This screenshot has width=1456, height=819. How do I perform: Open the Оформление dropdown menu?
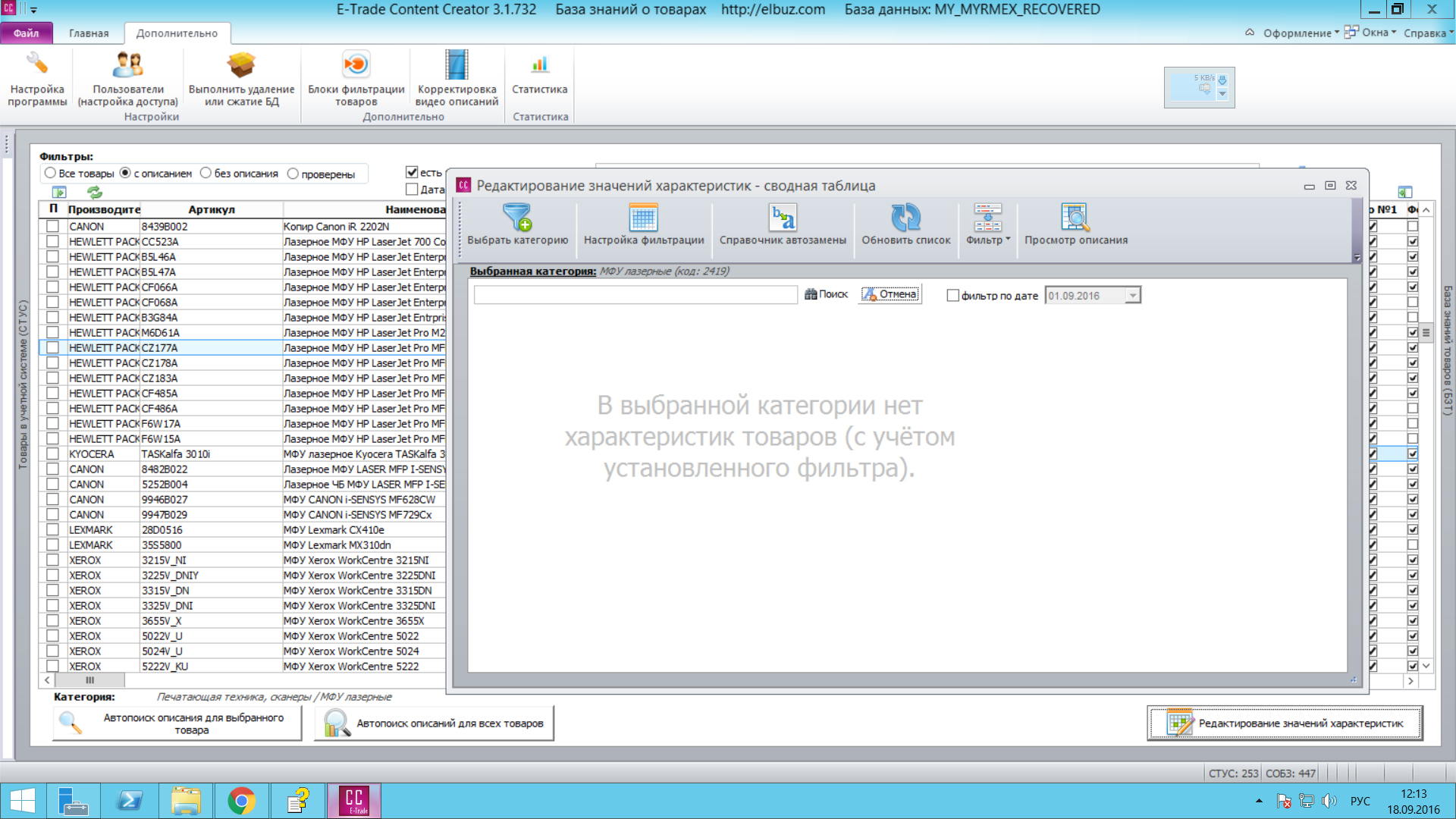1301,33
